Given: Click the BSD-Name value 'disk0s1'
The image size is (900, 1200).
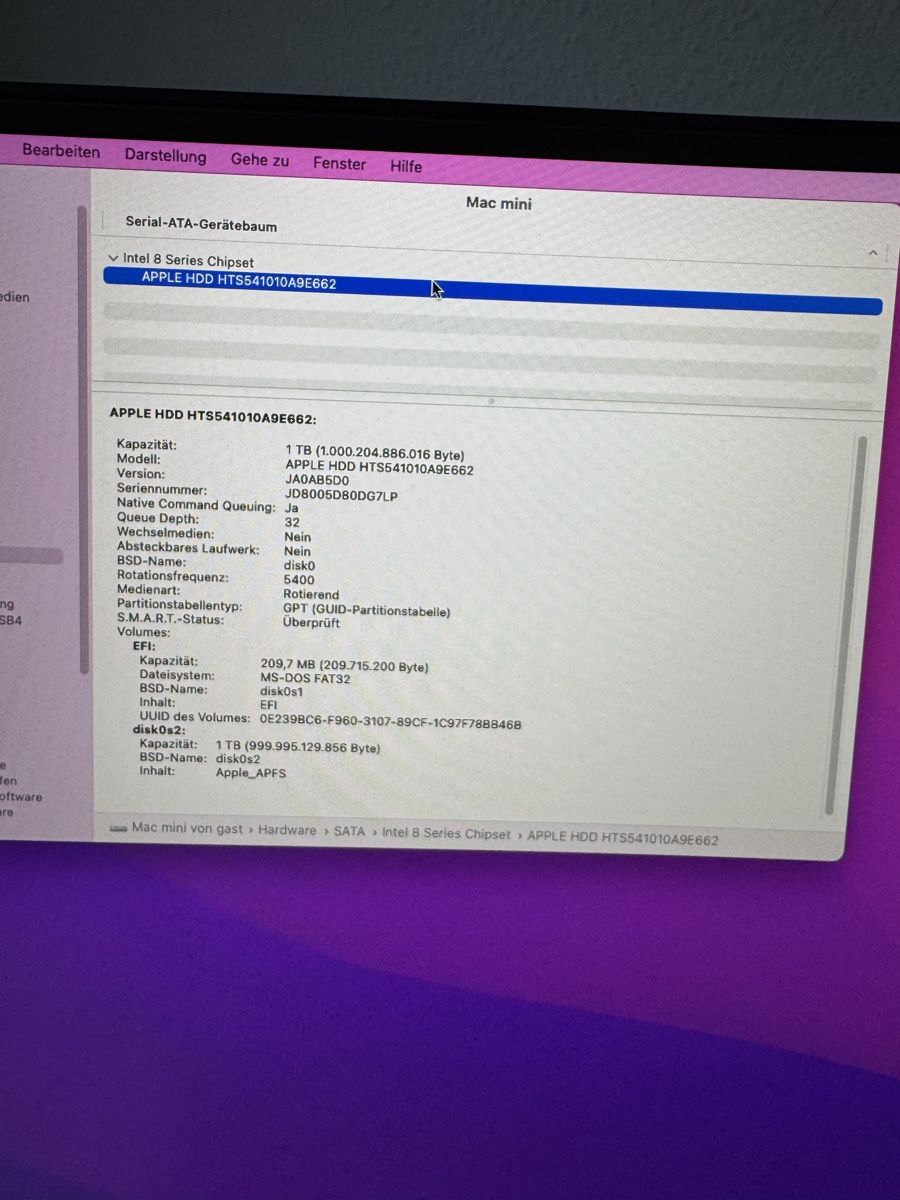Looking at the screenshot, I should coord(281,691).
